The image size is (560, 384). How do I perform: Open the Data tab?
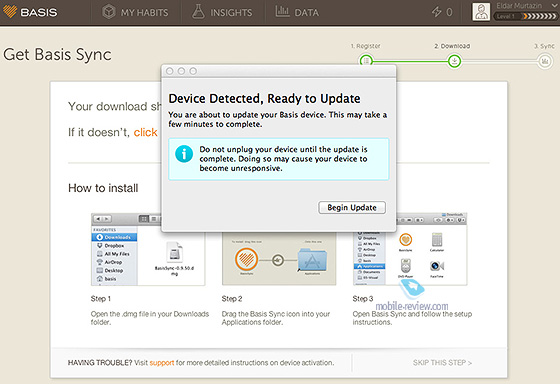tap(297, 12)
